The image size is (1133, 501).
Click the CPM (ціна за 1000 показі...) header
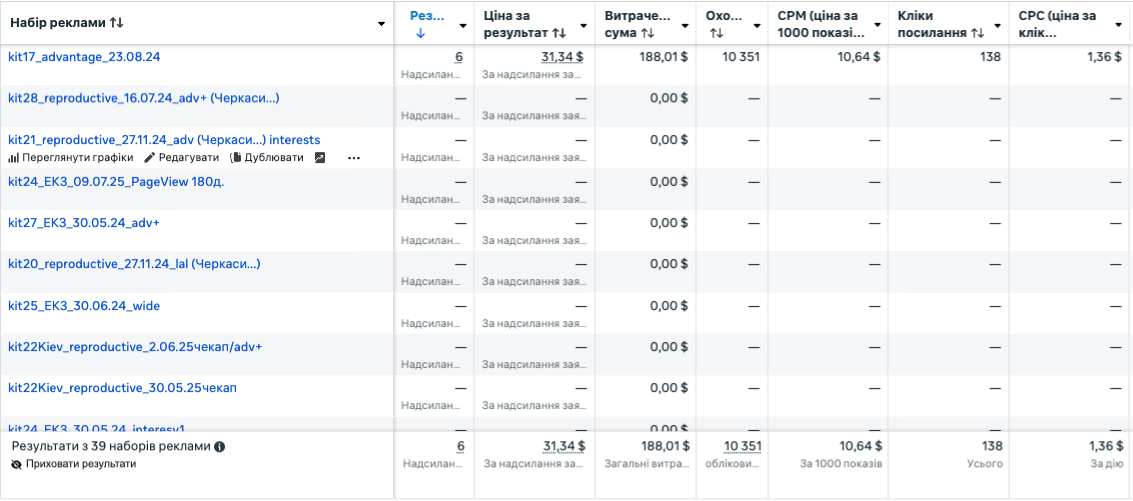tap(821, 24)
